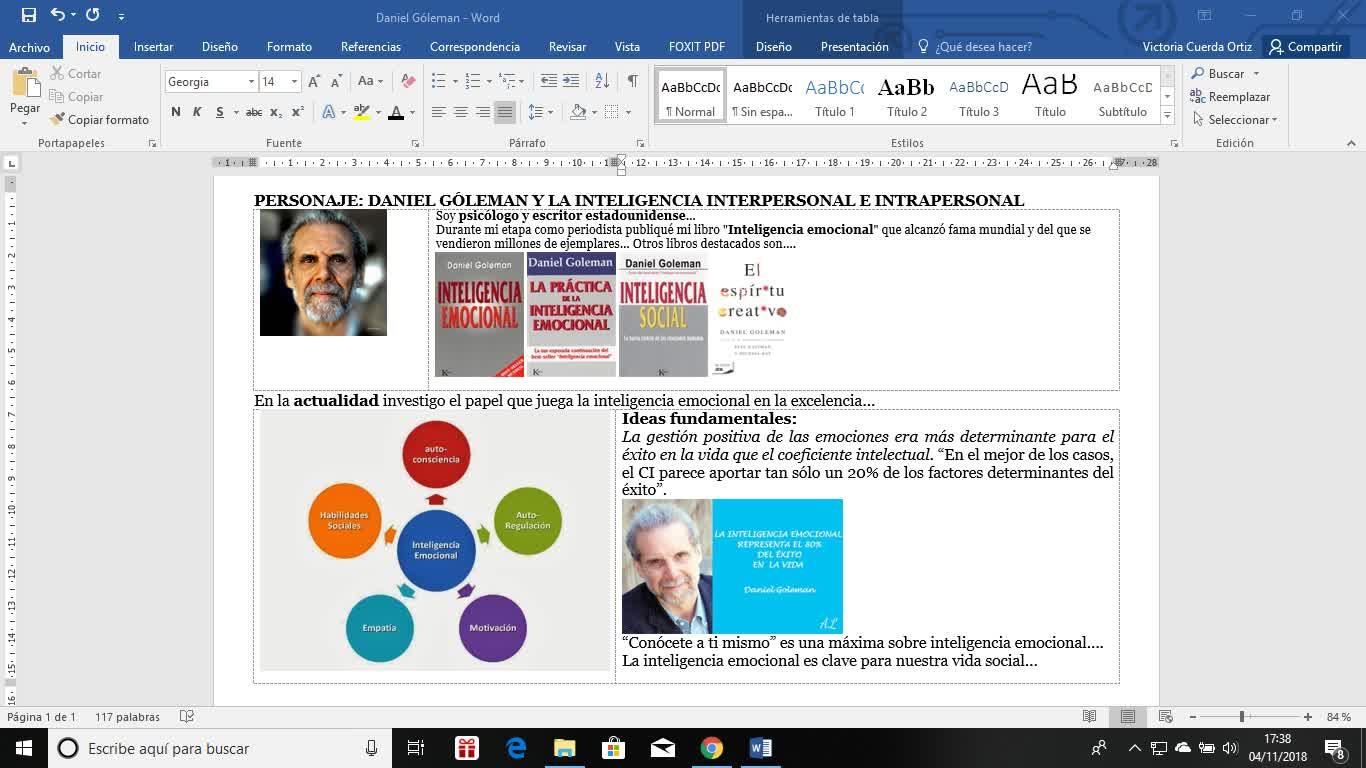Screen dimensions: 1366x768
Task: Click the Save disk icon
Action: tap(28, 15)
